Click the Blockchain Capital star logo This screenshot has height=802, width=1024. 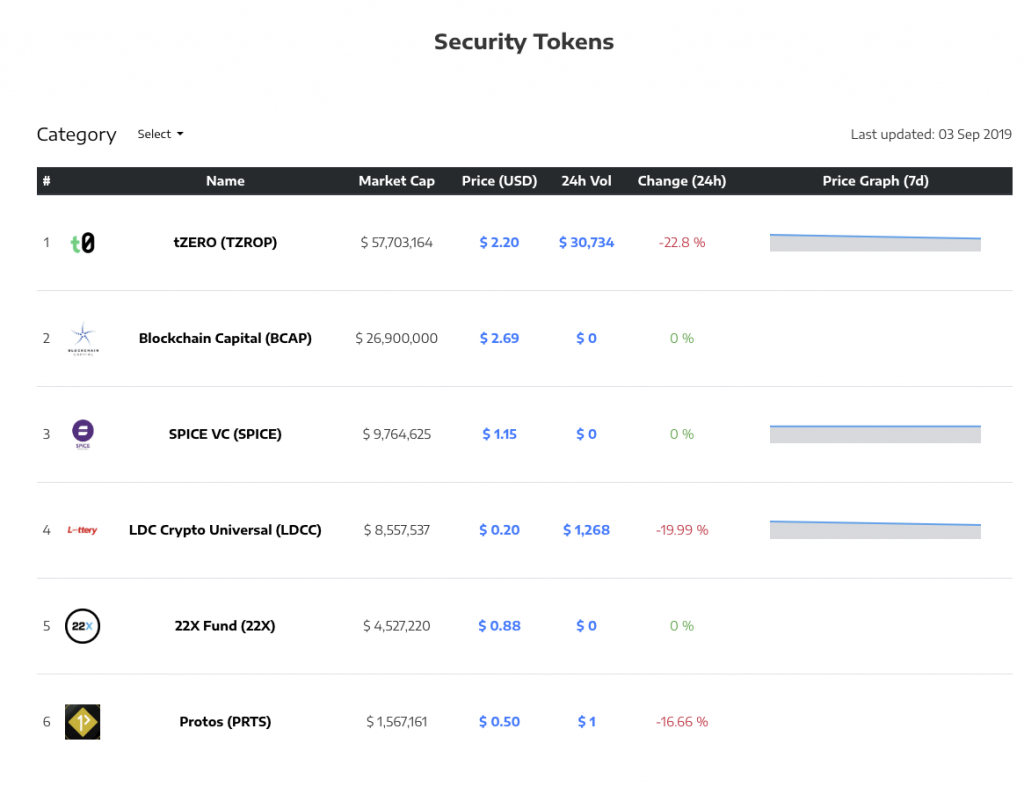click(82, 338)
